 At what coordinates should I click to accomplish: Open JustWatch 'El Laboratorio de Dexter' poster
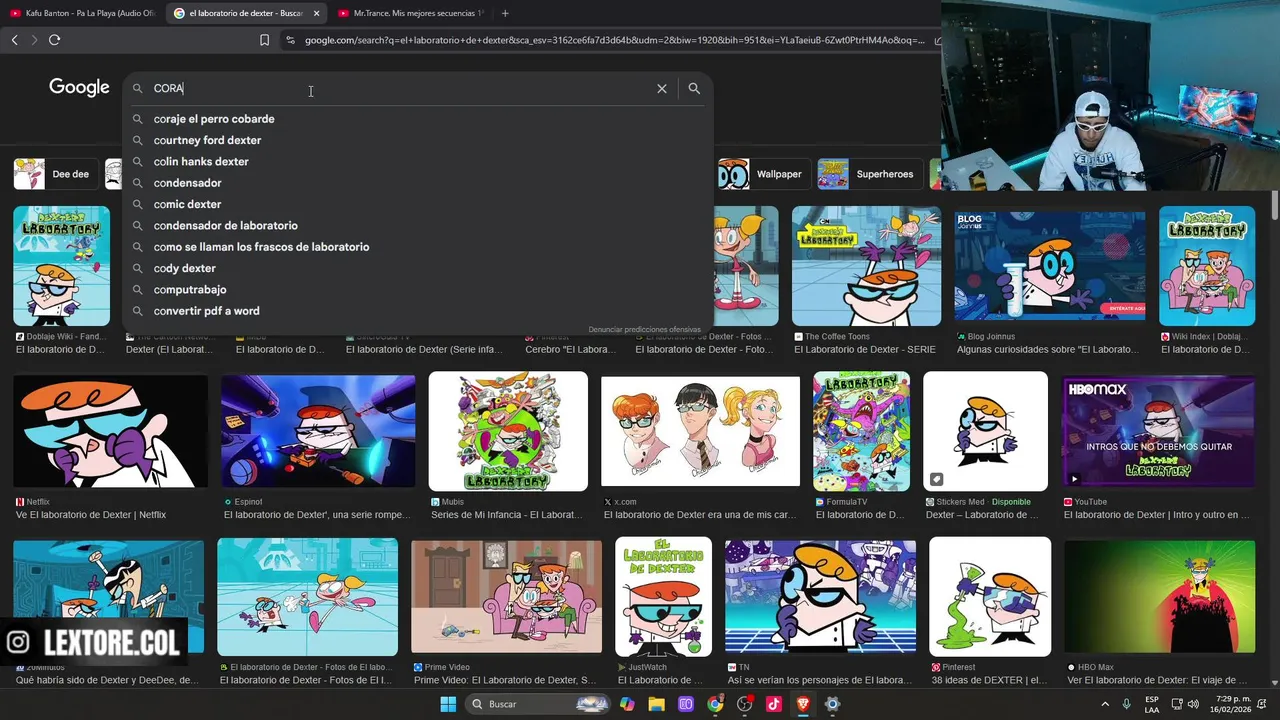coord(663,597)
